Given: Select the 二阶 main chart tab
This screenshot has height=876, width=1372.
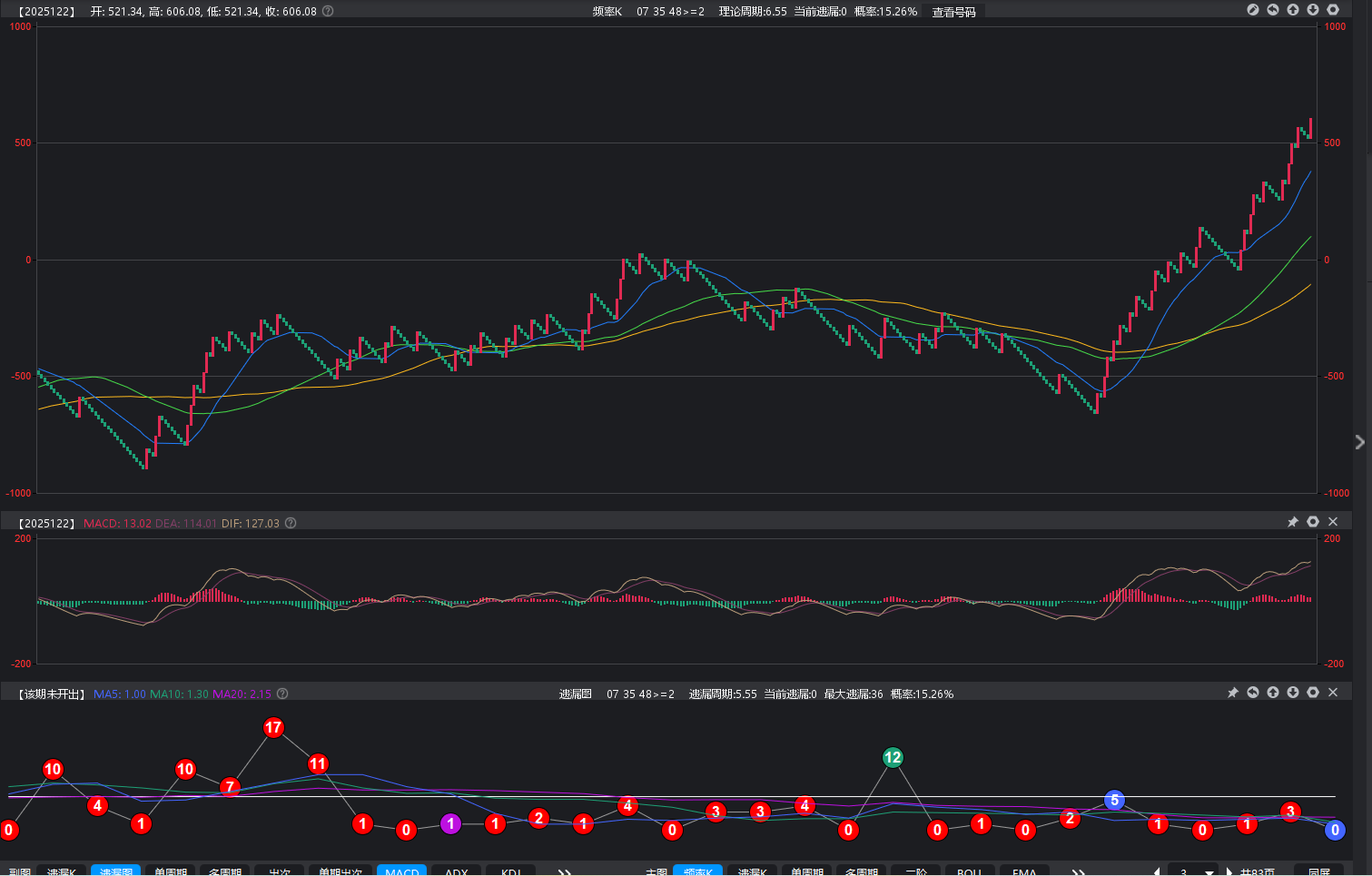Looking at the screenshot, I should (916, 871).
